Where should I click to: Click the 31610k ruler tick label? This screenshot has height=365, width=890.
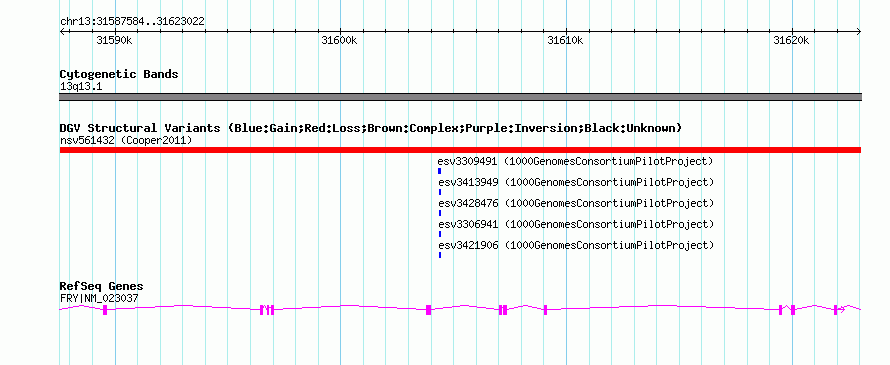pos(565,40)
